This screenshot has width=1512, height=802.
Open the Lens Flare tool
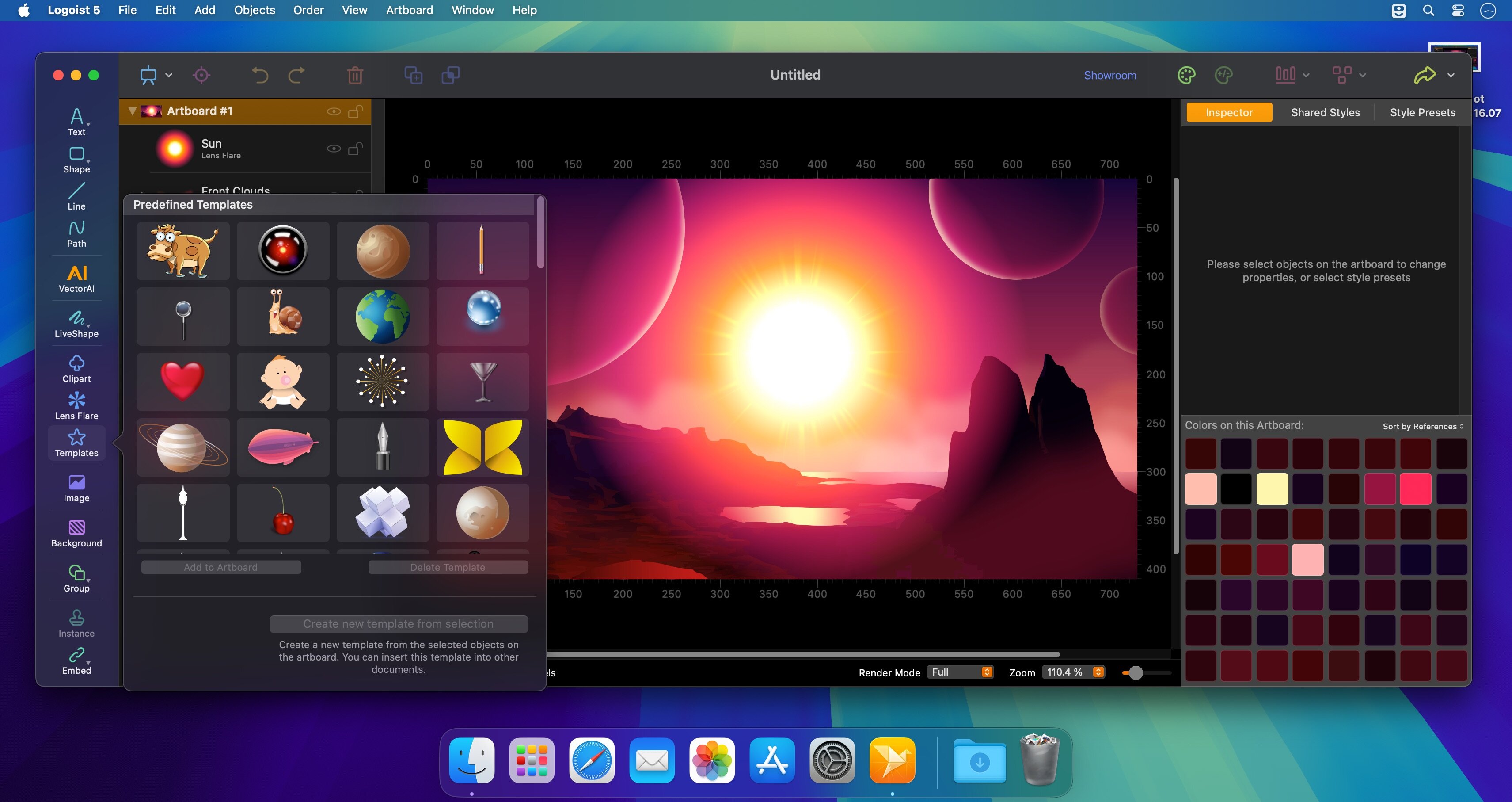[76, 406]
